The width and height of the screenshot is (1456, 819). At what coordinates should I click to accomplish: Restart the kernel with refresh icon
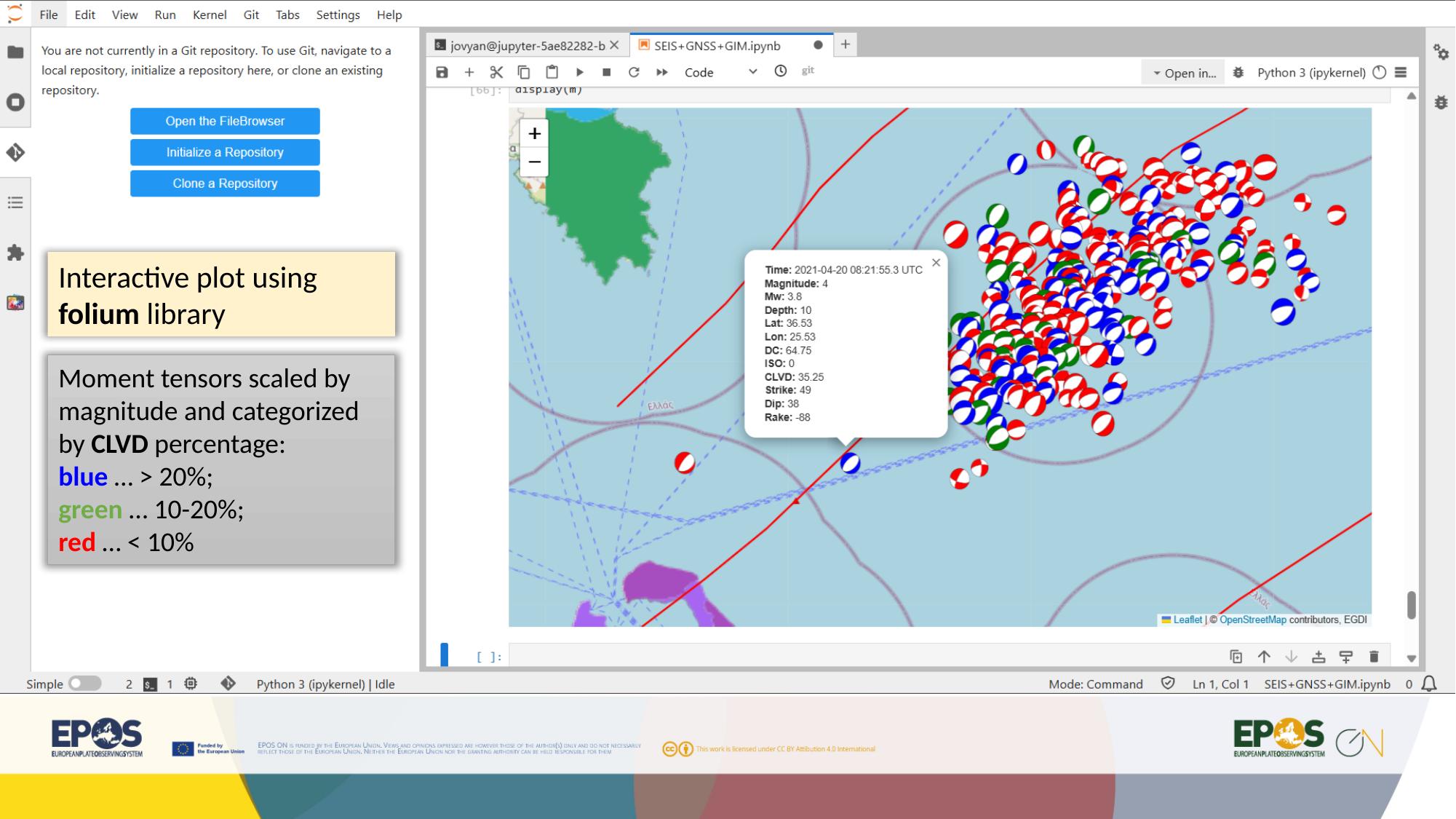[x=633, y=72]
